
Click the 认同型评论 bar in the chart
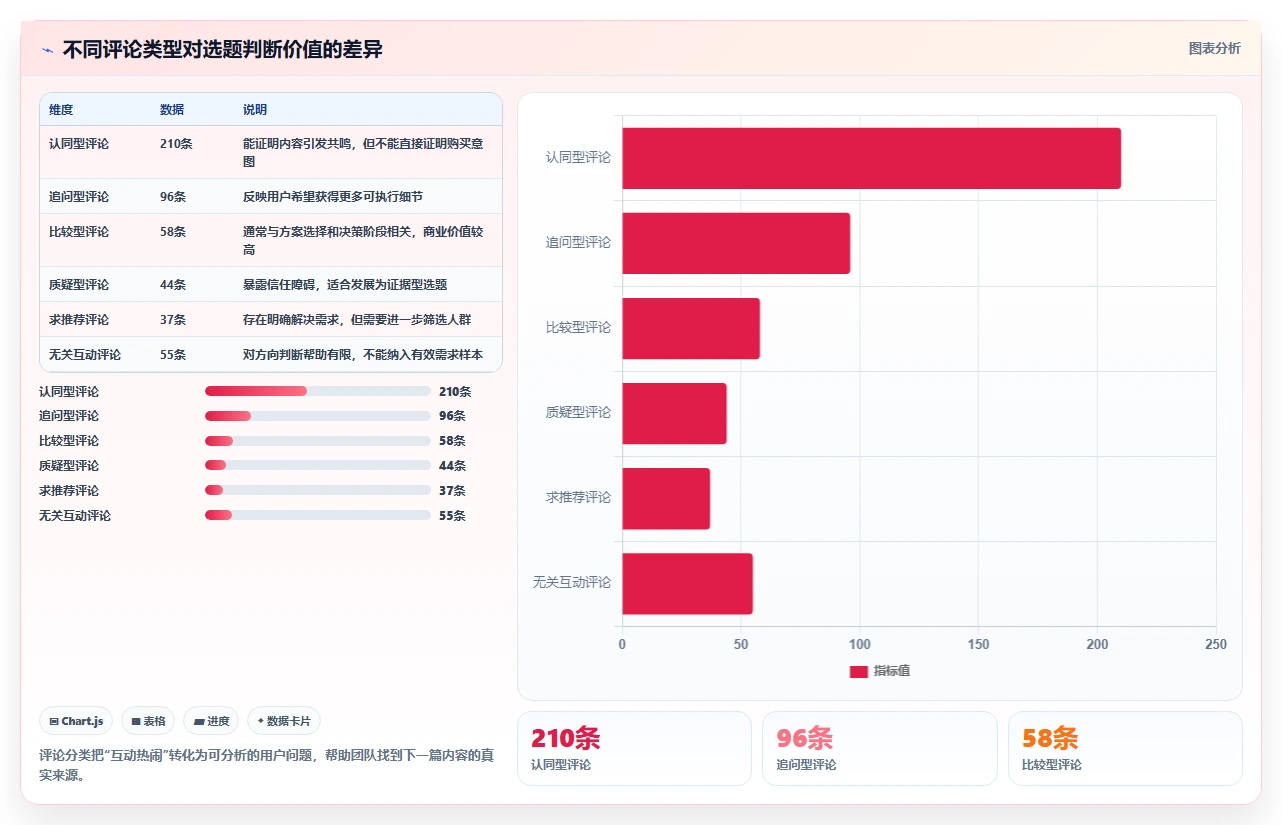click(x=871, y=158)
